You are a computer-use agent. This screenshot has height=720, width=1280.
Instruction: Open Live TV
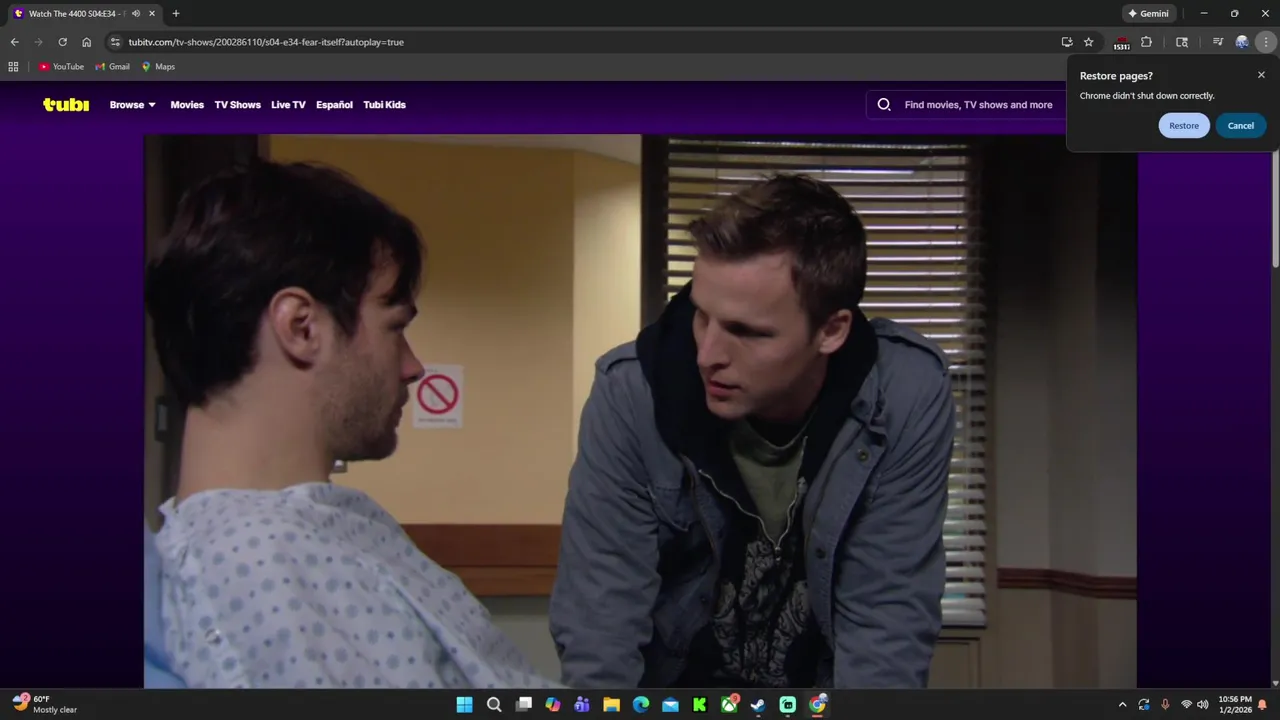[288, 104]
